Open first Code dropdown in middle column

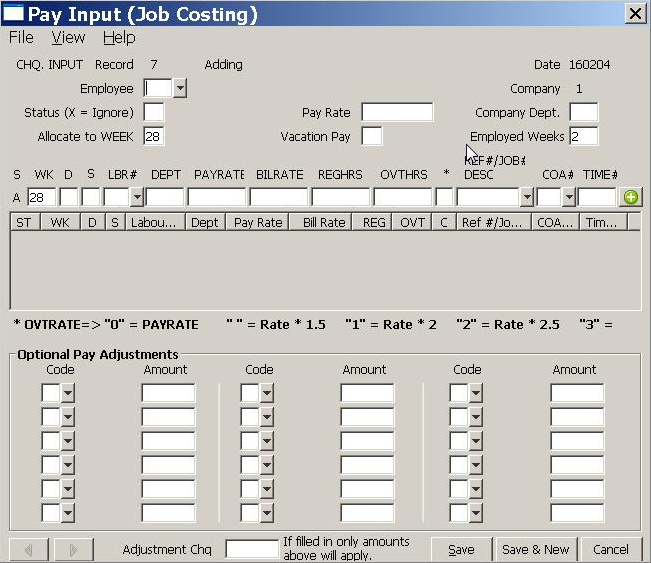click(x=267, y=393)
